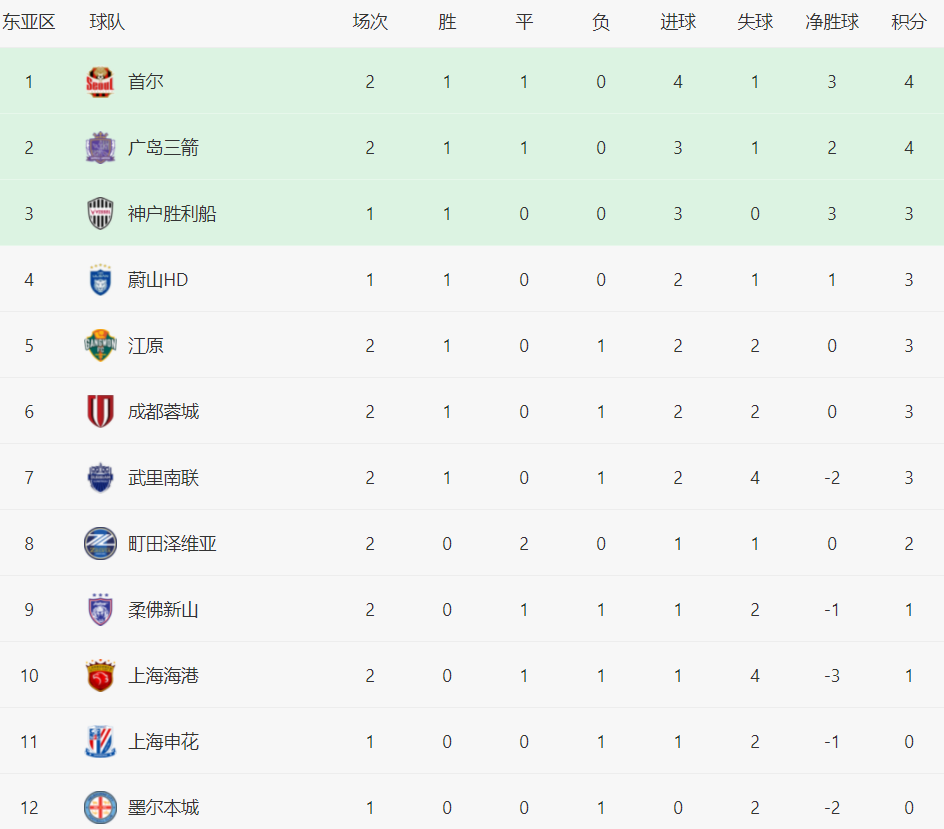The height and width of the screenshot is (829, 944).
Task: Select the 蔚山HD team name
Action: [158, 280]
